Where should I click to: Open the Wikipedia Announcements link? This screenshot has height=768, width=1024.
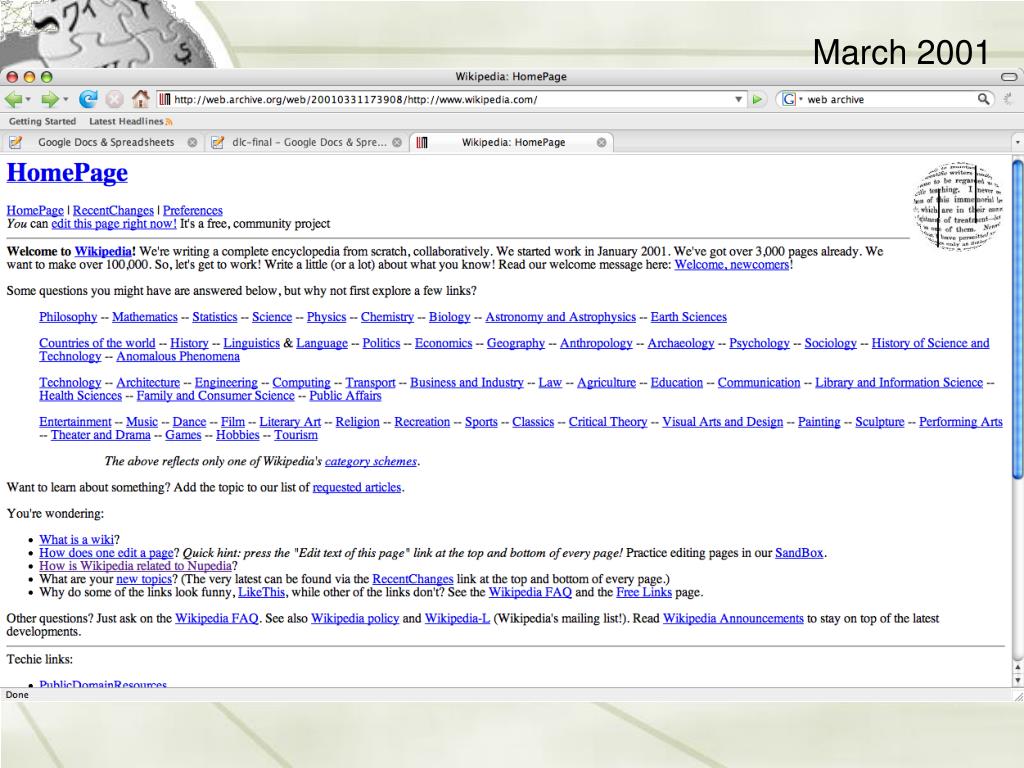[733, 618]
